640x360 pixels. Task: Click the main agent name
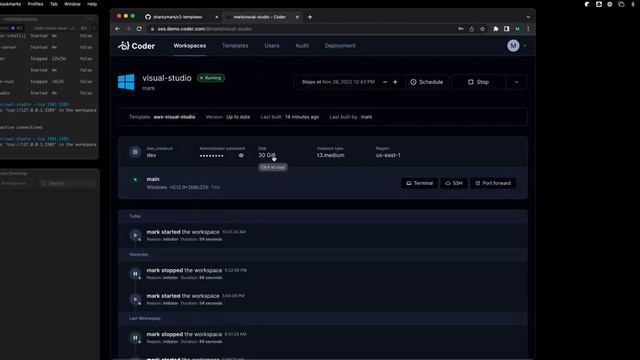(x=153, y=179)
